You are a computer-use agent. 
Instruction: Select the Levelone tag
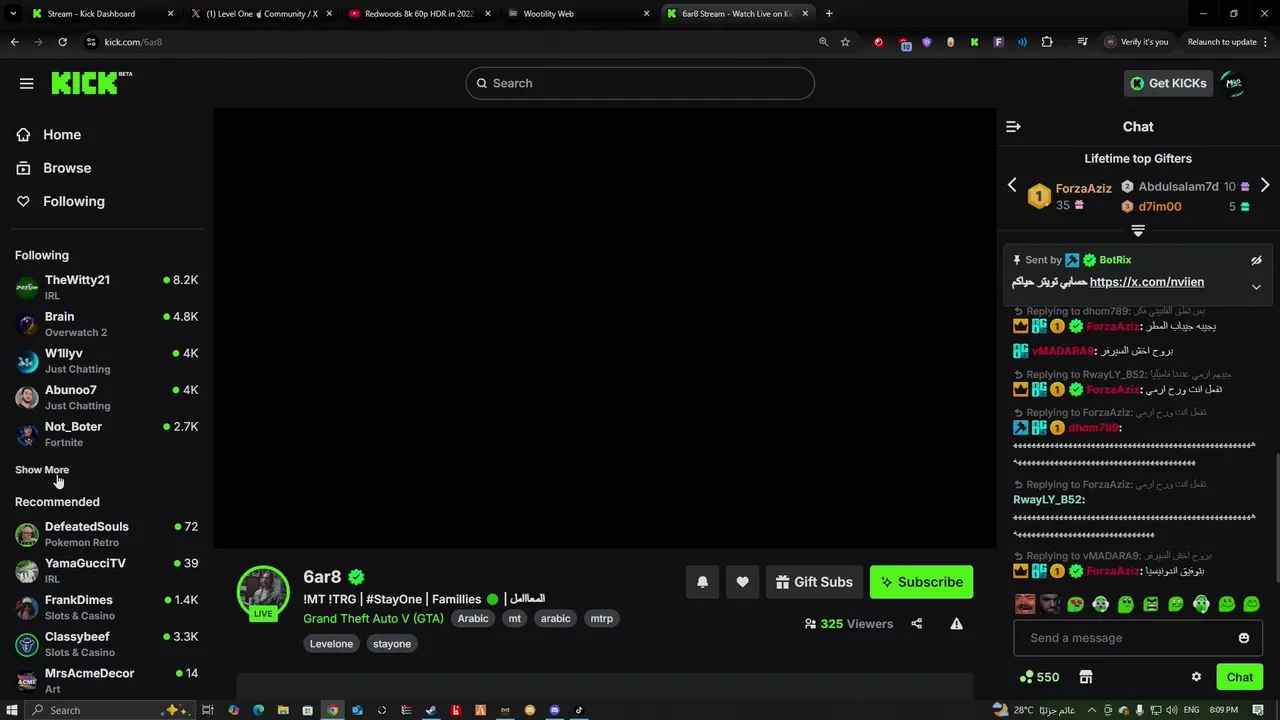331,644
